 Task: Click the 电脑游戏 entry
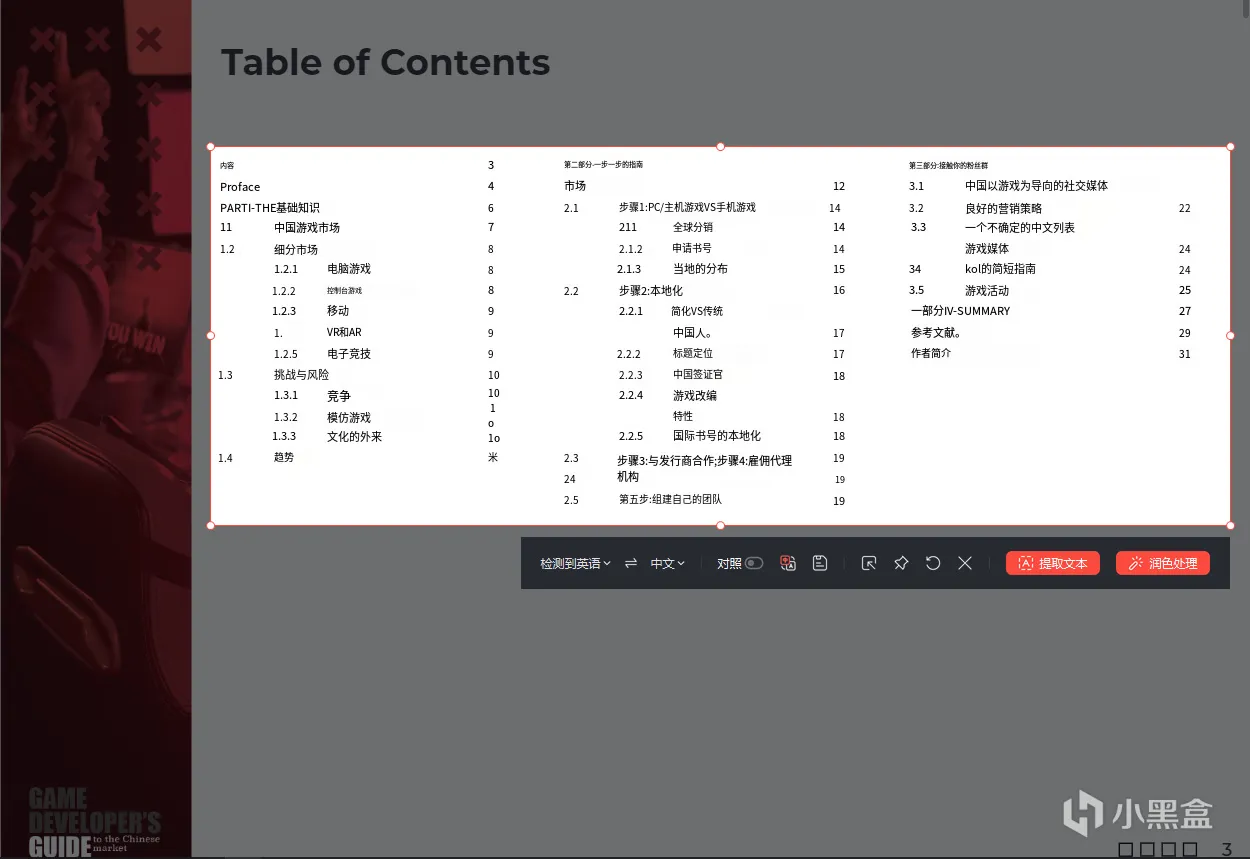coord(349,269)
